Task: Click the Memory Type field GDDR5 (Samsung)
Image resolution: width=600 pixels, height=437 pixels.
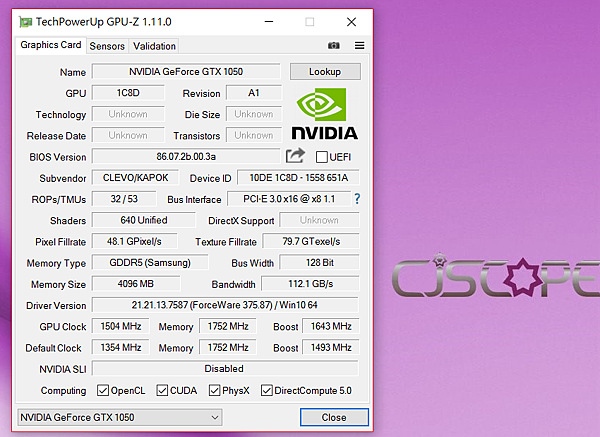Action: coord(150,263)
